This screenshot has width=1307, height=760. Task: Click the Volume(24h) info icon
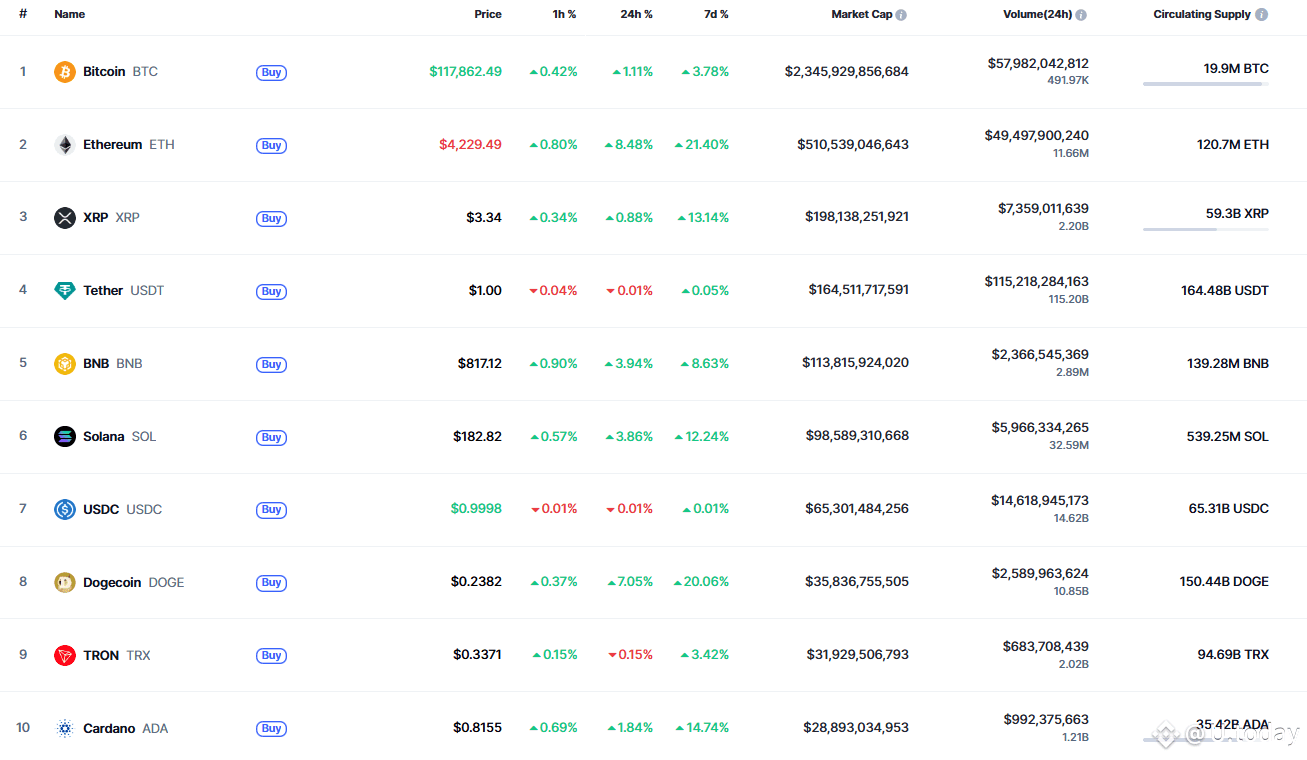pos(1081,15)
